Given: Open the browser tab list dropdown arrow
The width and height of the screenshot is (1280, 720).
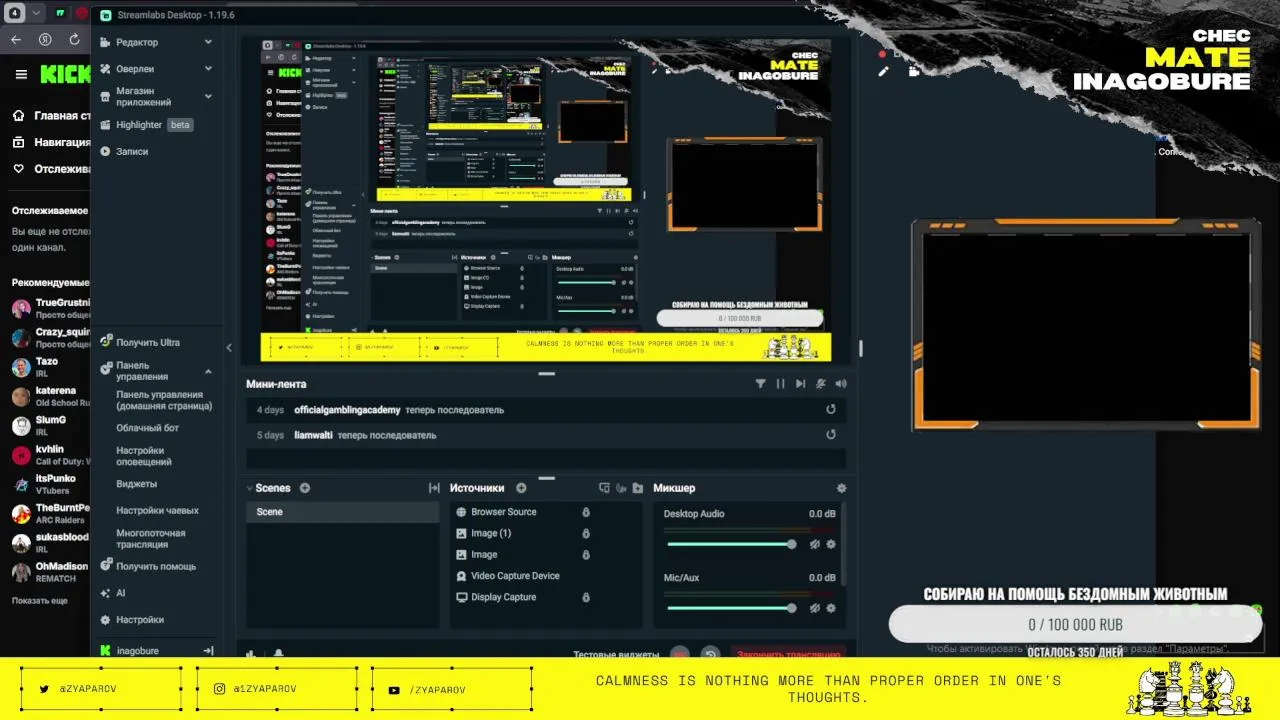Looking at the screenshot, I should tap(37, 14).
